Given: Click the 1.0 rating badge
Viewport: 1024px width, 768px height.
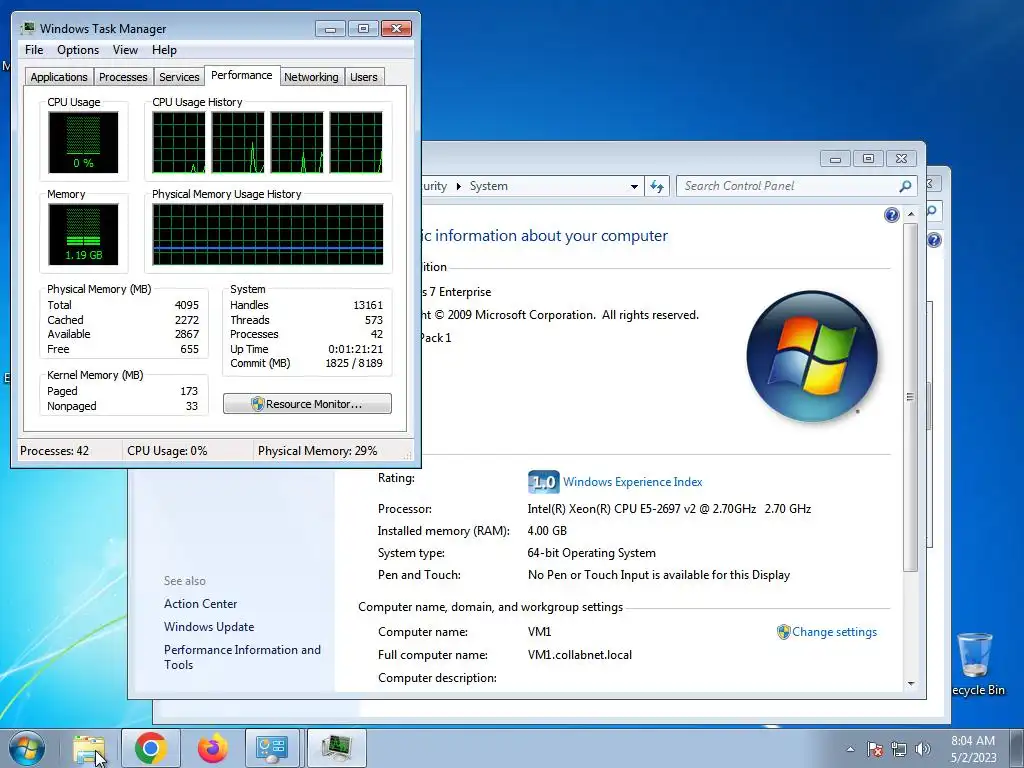Looking at the screenshot, I should 543,482.
